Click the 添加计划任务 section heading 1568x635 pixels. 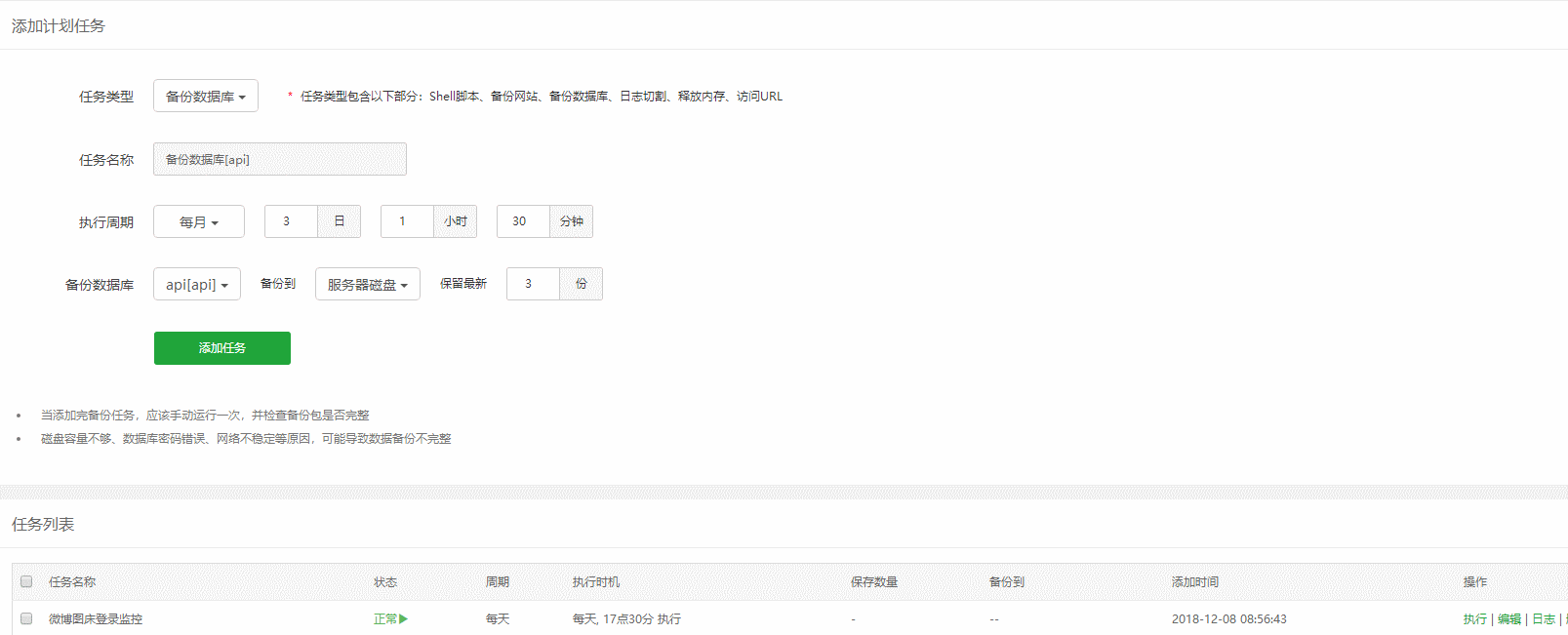point(59,26)
